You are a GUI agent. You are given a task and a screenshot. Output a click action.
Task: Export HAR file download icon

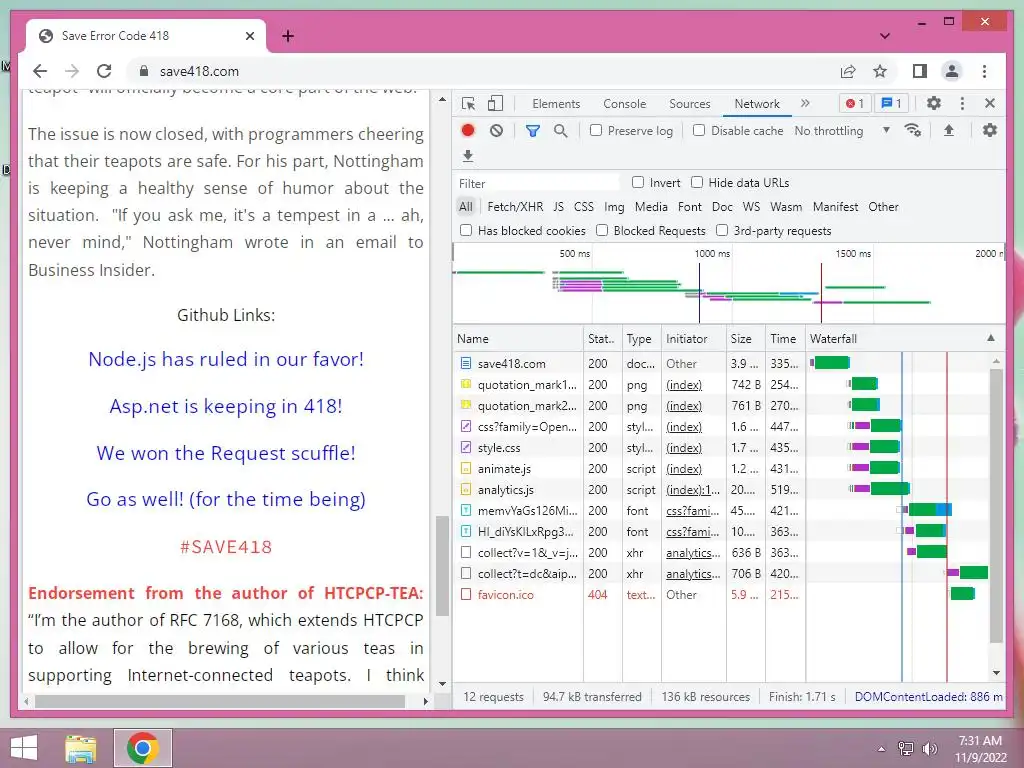468,156
